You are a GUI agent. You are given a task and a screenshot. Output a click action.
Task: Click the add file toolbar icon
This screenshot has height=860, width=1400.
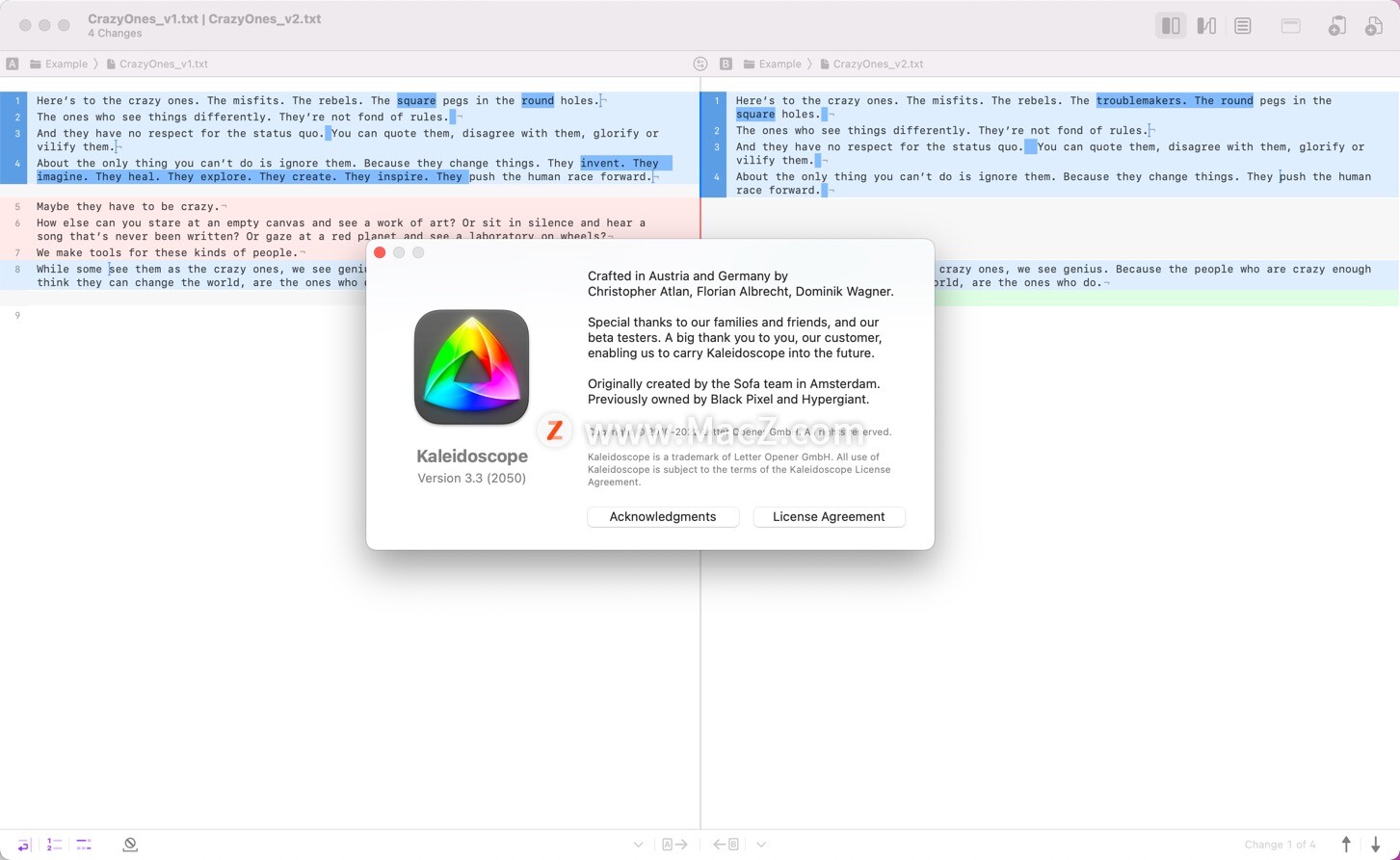pos(1374,26)
